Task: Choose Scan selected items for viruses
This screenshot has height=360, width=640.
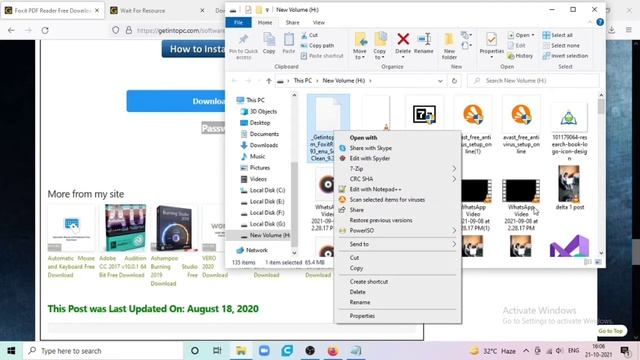Action: tap(398, 200)
